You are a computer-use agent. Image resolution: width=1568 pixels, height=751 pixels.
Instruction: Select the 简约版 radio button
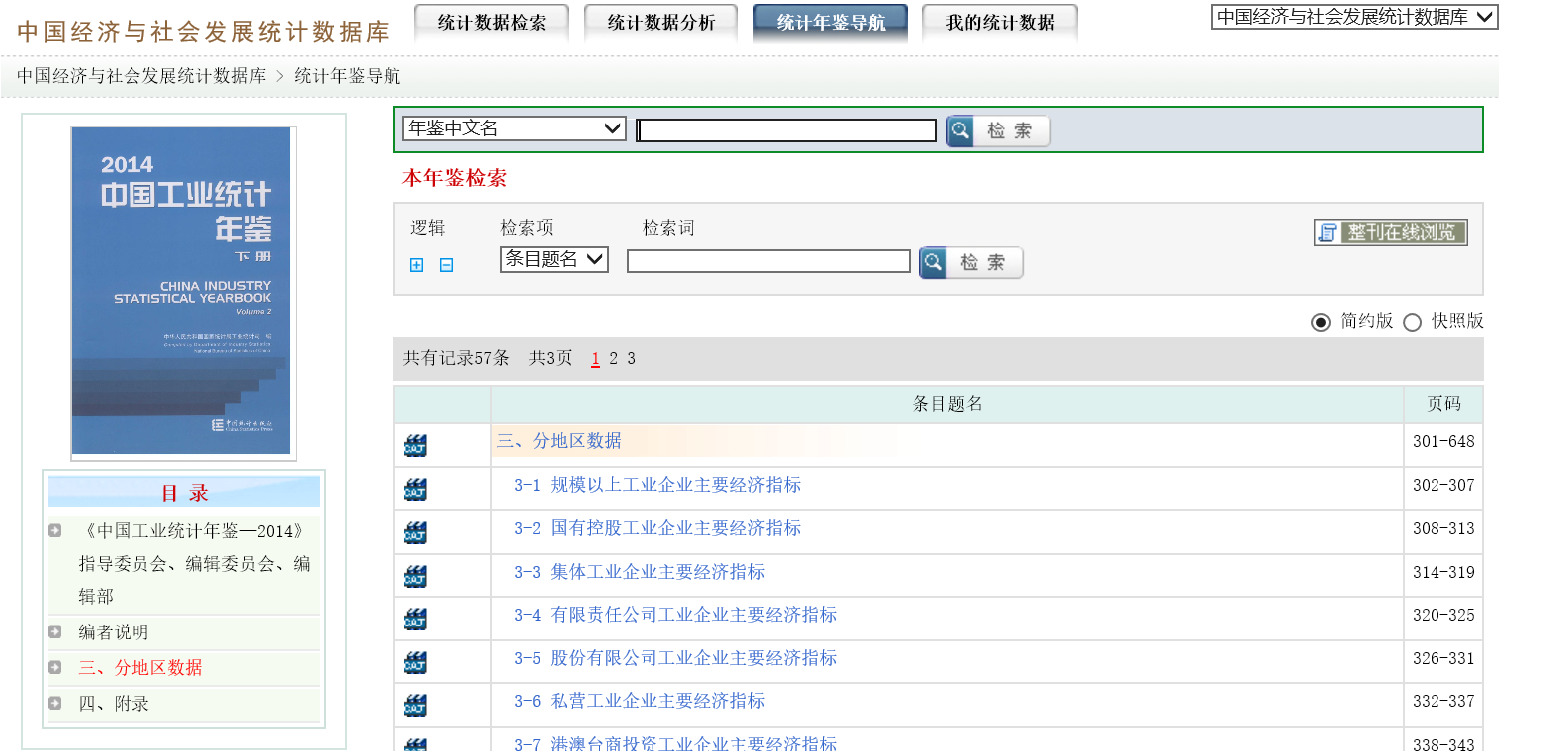tap(1321, 322)
